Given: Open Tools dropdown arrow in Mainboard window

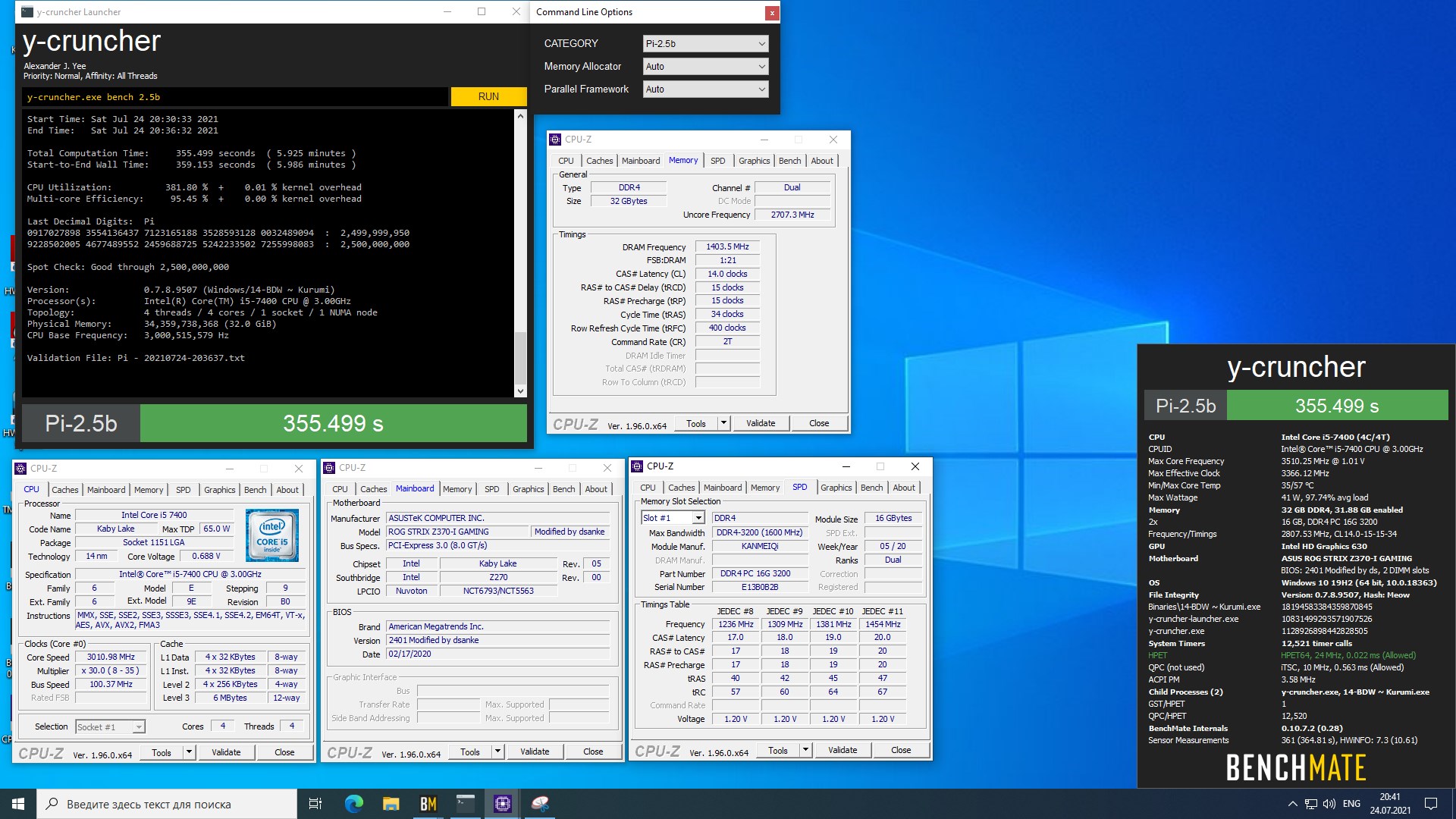Looking at the screenshot, I should (497, 752).
